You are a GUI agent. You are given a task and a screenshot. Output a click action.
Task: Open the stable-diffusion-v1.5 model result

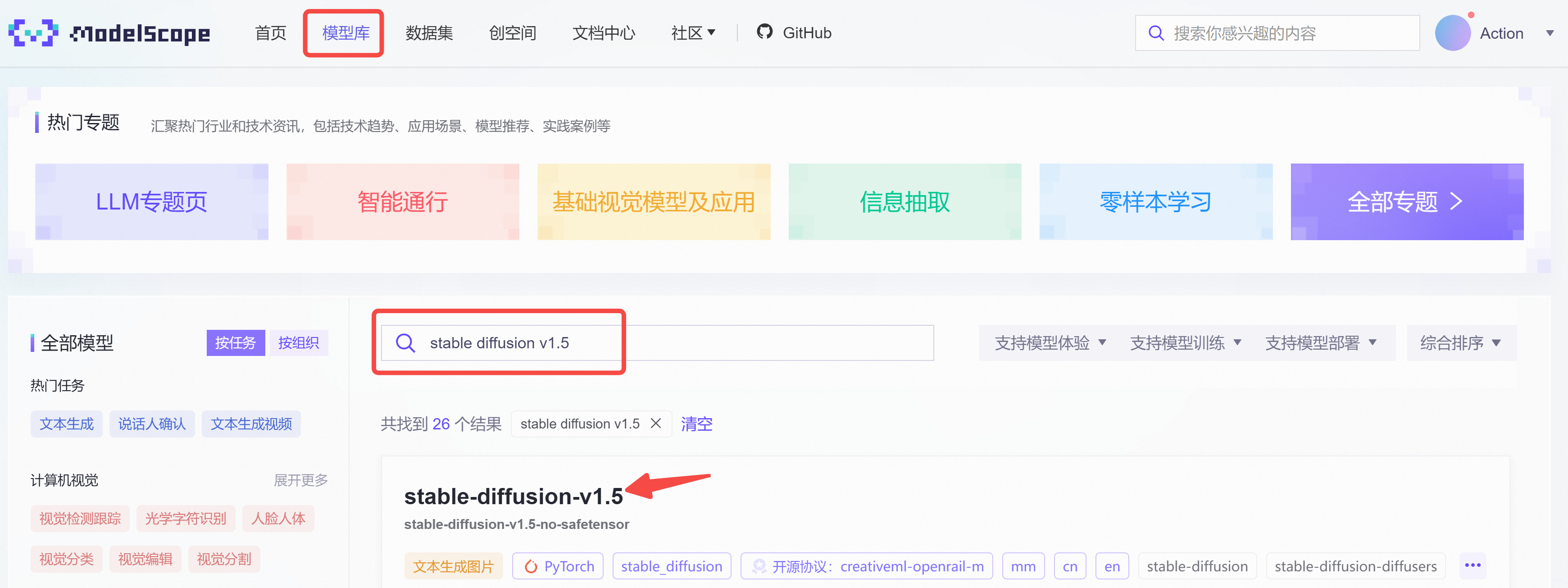coord(513,496)
